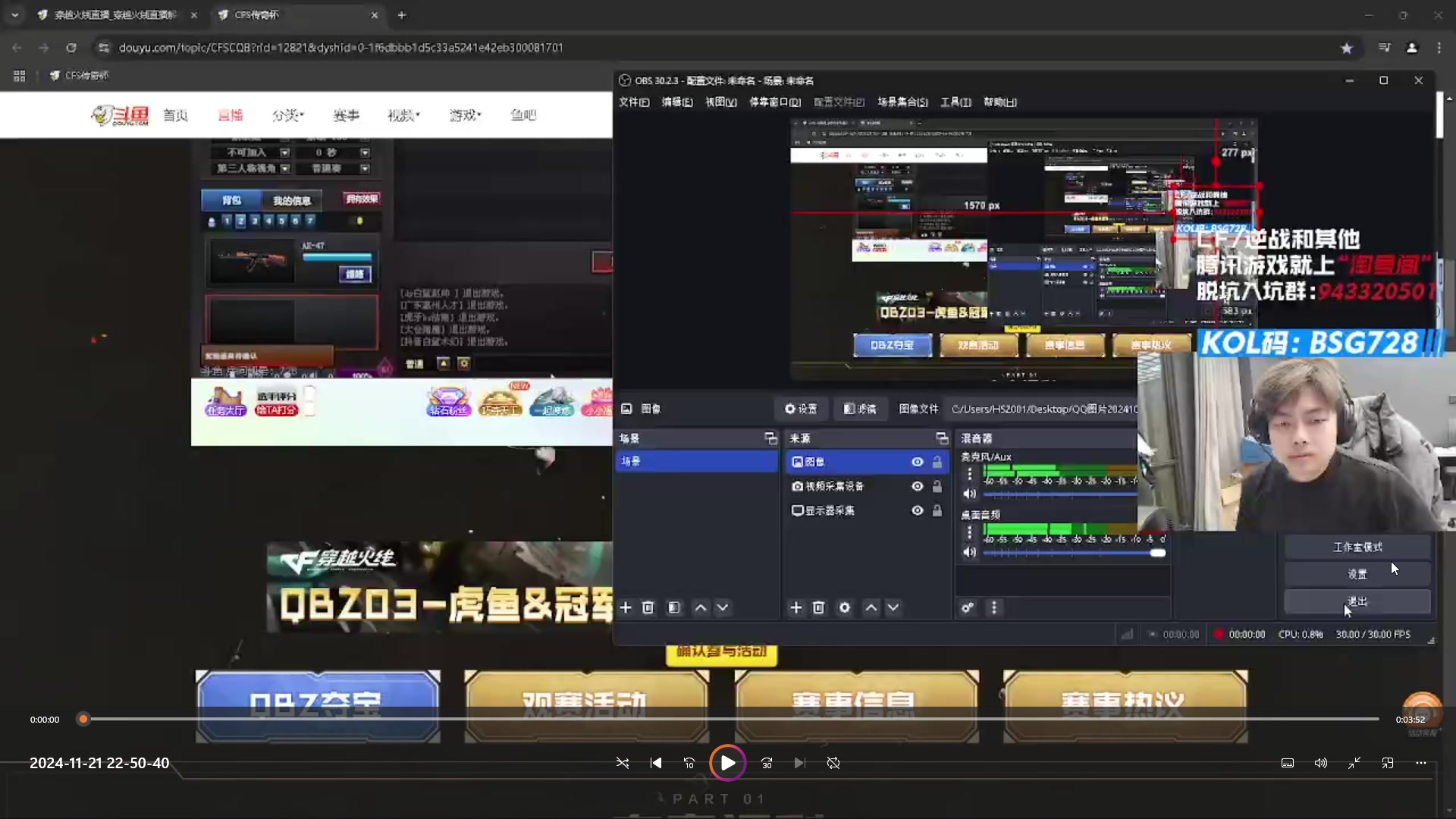Toggle visibility of the 显示器采集 source

tap(918, 510)
